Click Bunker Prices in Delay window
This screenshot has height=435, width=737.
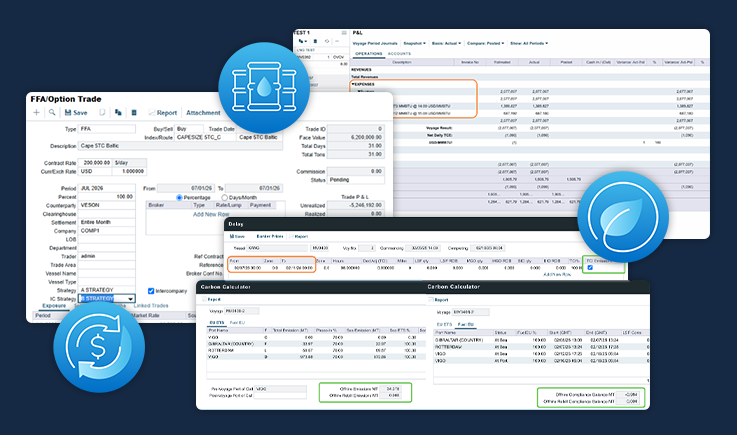270,237
